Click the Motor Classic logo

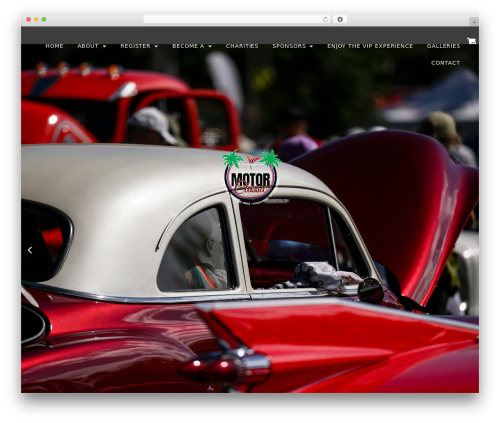[251, 177]
